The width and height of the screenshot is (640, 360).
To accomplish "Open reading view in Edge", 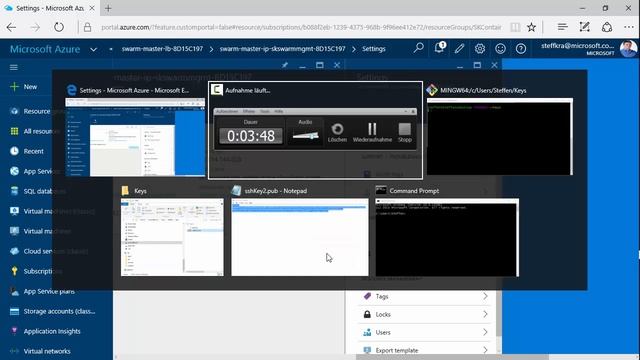I will (x=515, y=27).
